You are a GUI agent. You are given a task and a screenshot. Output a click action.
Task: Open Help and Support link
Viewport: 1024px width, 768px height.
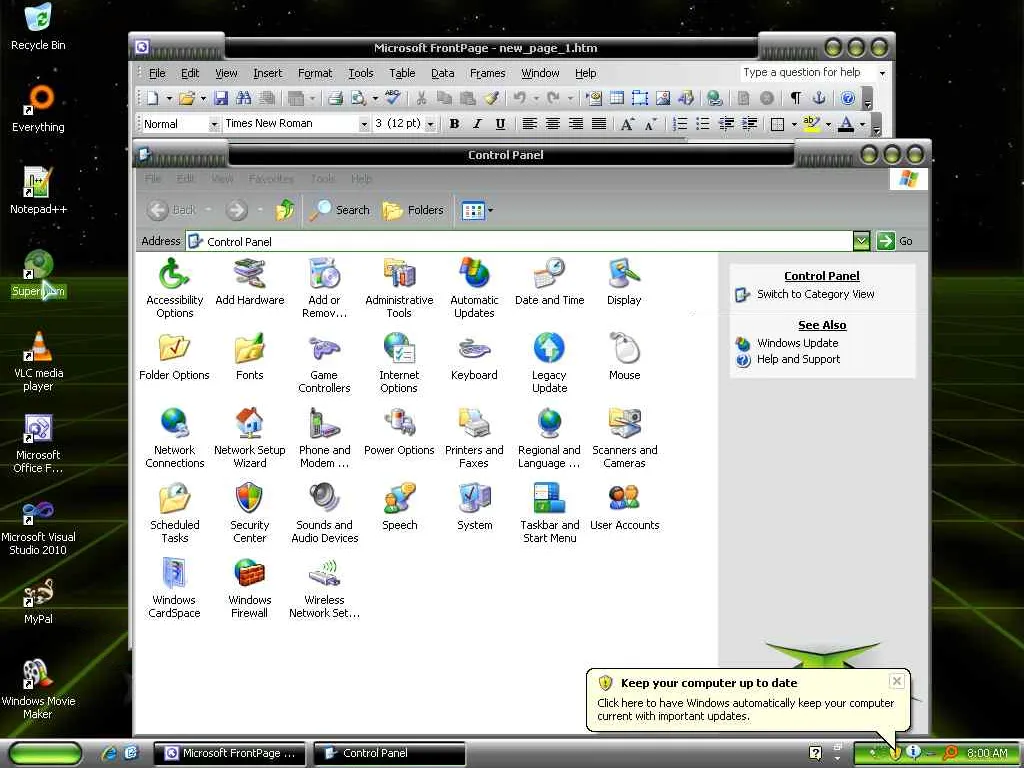[x=798, y=359]
